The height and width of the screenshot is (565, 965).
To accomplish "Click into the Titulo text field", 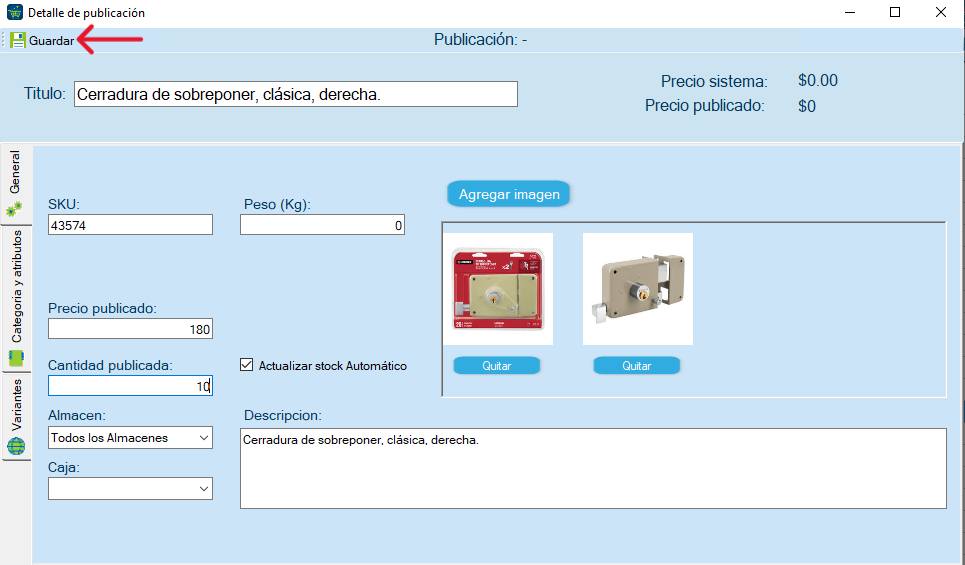I will click(x=296, y=94).
